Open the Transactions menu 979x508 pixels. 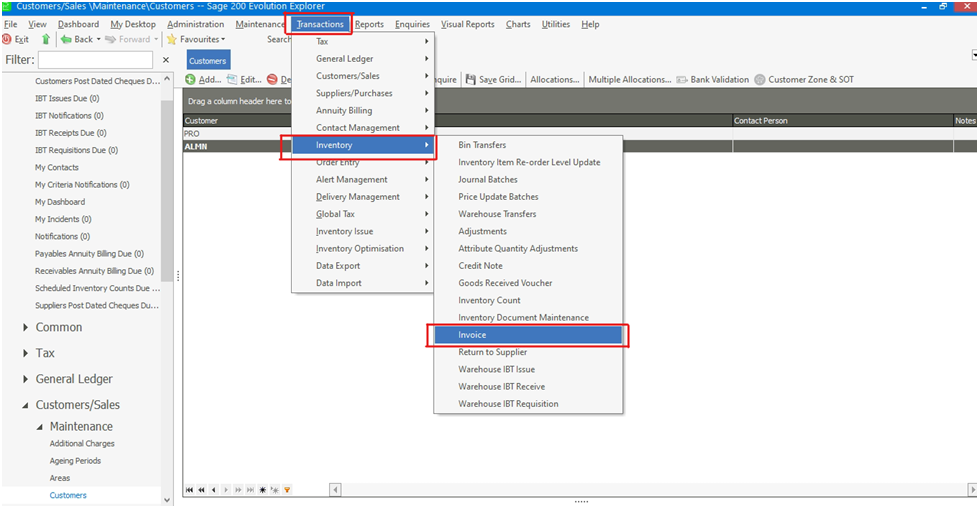(x=320, y=24)
